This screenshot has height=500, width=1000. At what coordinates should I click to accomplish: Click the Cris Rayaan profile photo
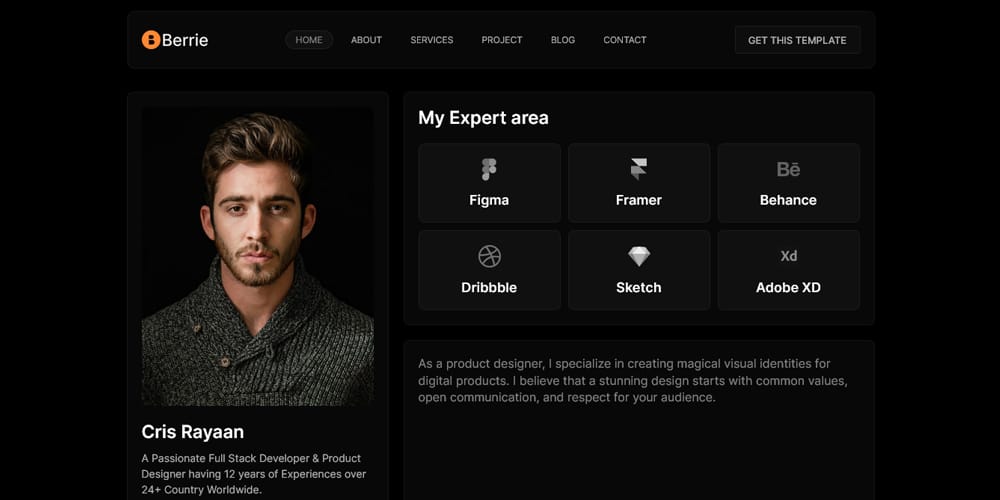[x=258, y=257]
